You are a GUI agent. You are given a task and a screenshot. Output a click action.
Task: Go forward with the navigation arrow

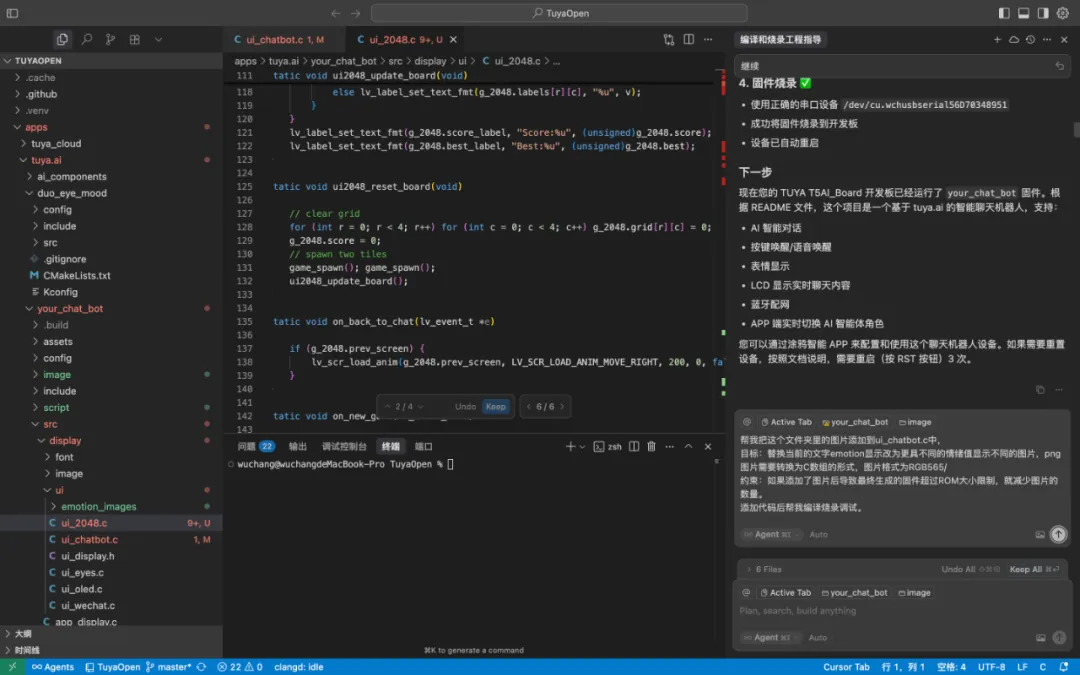coord(355,13)
